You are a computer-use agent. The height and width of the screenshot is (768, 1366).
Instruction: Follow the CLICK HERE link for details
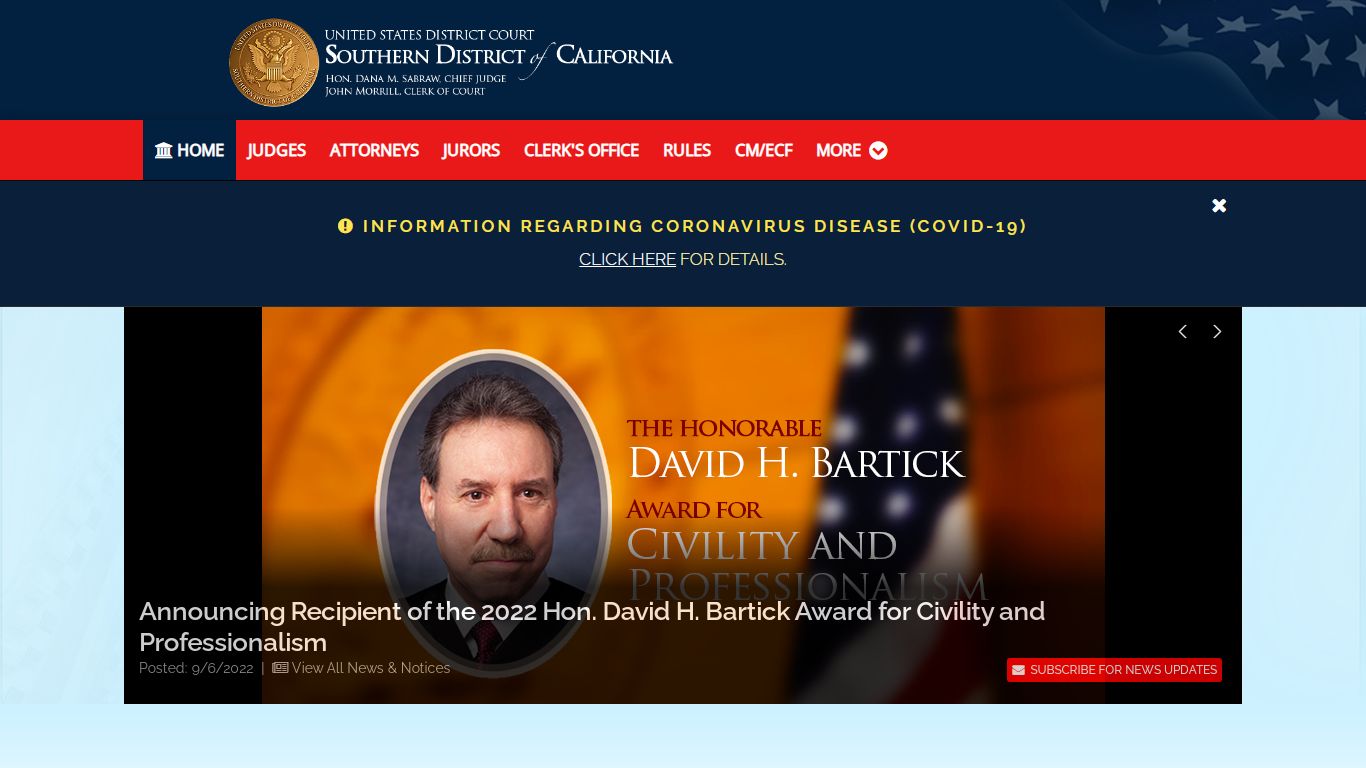[x=627, y=259]
